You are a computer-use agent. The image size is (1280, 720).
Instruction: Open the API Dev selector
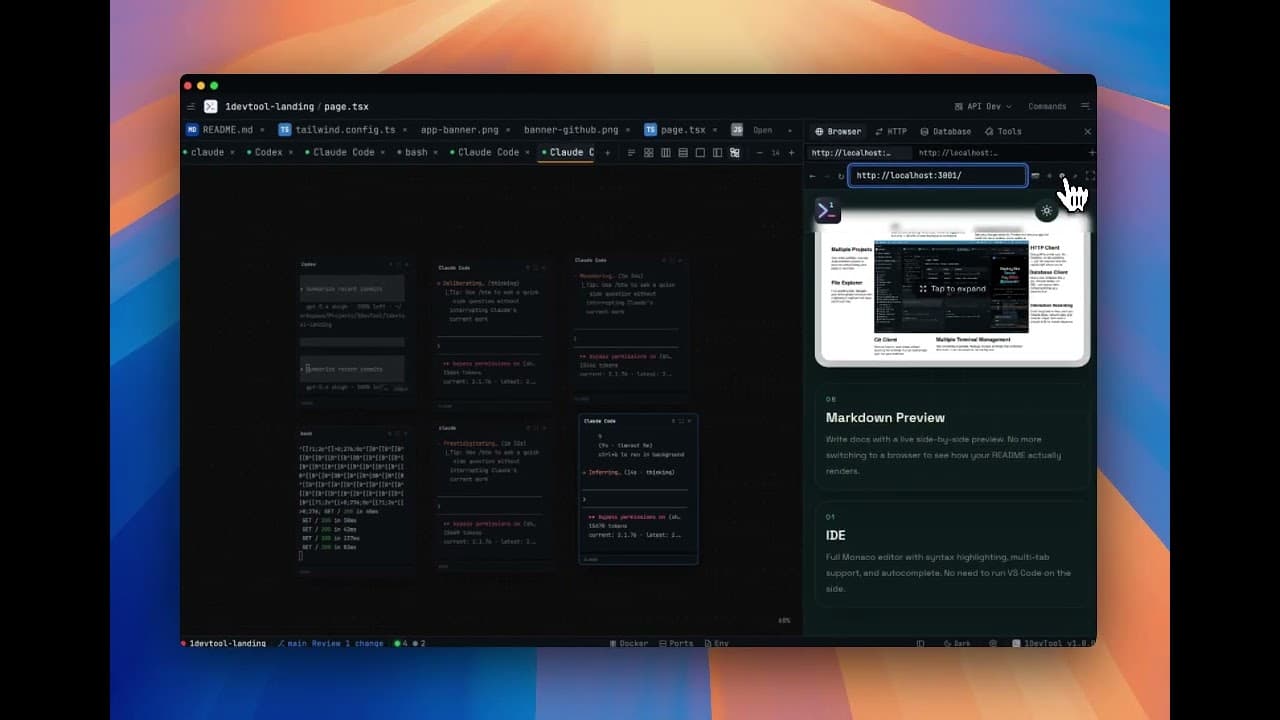pos(984,106)
